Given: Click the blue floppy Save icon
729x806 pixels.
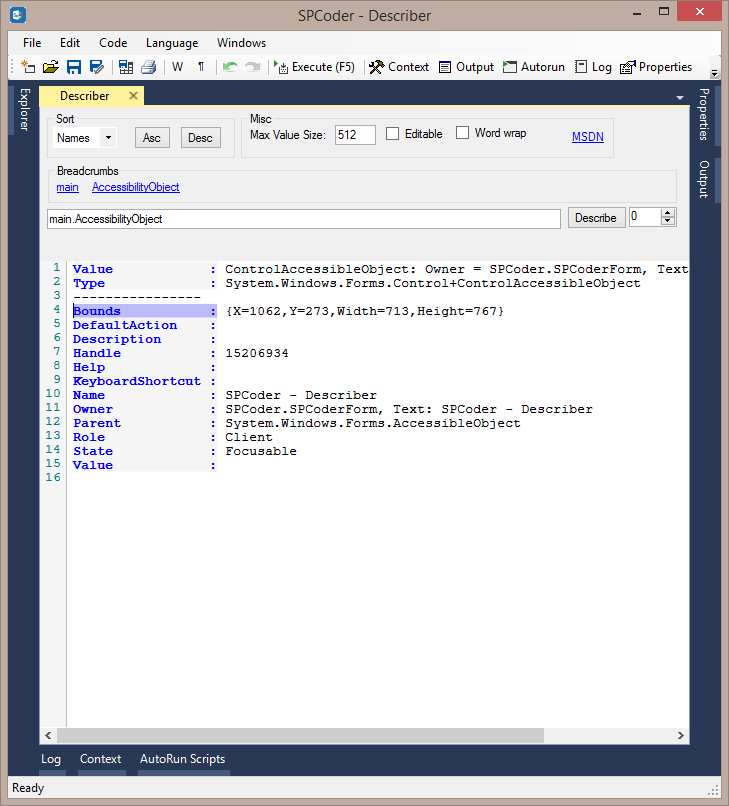Looking at the screenshot, I should coord(74,67).
